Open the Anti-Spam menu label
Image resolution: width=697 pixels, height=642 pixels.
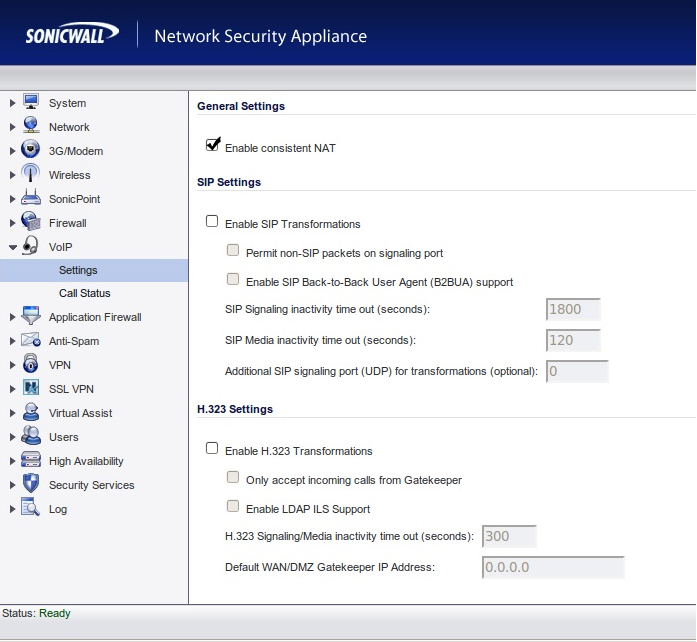pyautogui.click(x=74, y=341)
